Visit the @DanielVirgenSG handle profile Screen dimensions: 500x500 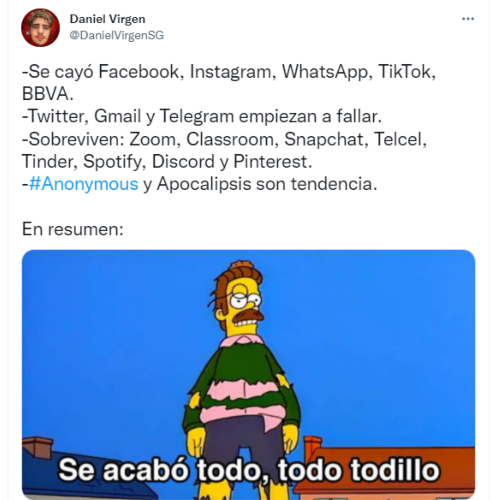[x=116, y=35]
